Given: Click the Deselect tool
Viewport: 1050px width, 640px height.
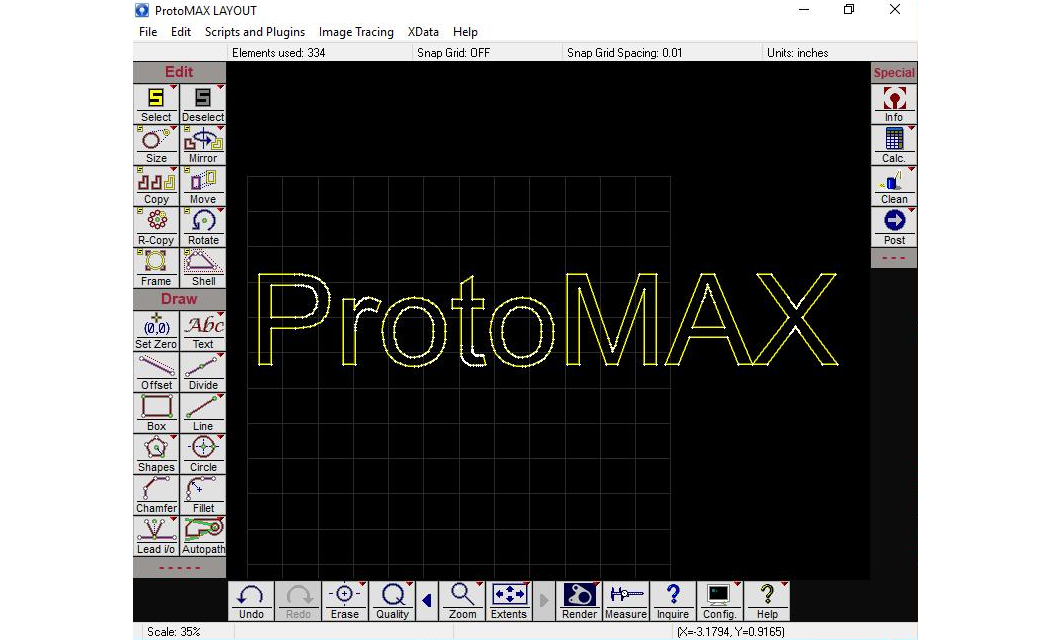Looking at the screenshot, I should tap(203, 103).
